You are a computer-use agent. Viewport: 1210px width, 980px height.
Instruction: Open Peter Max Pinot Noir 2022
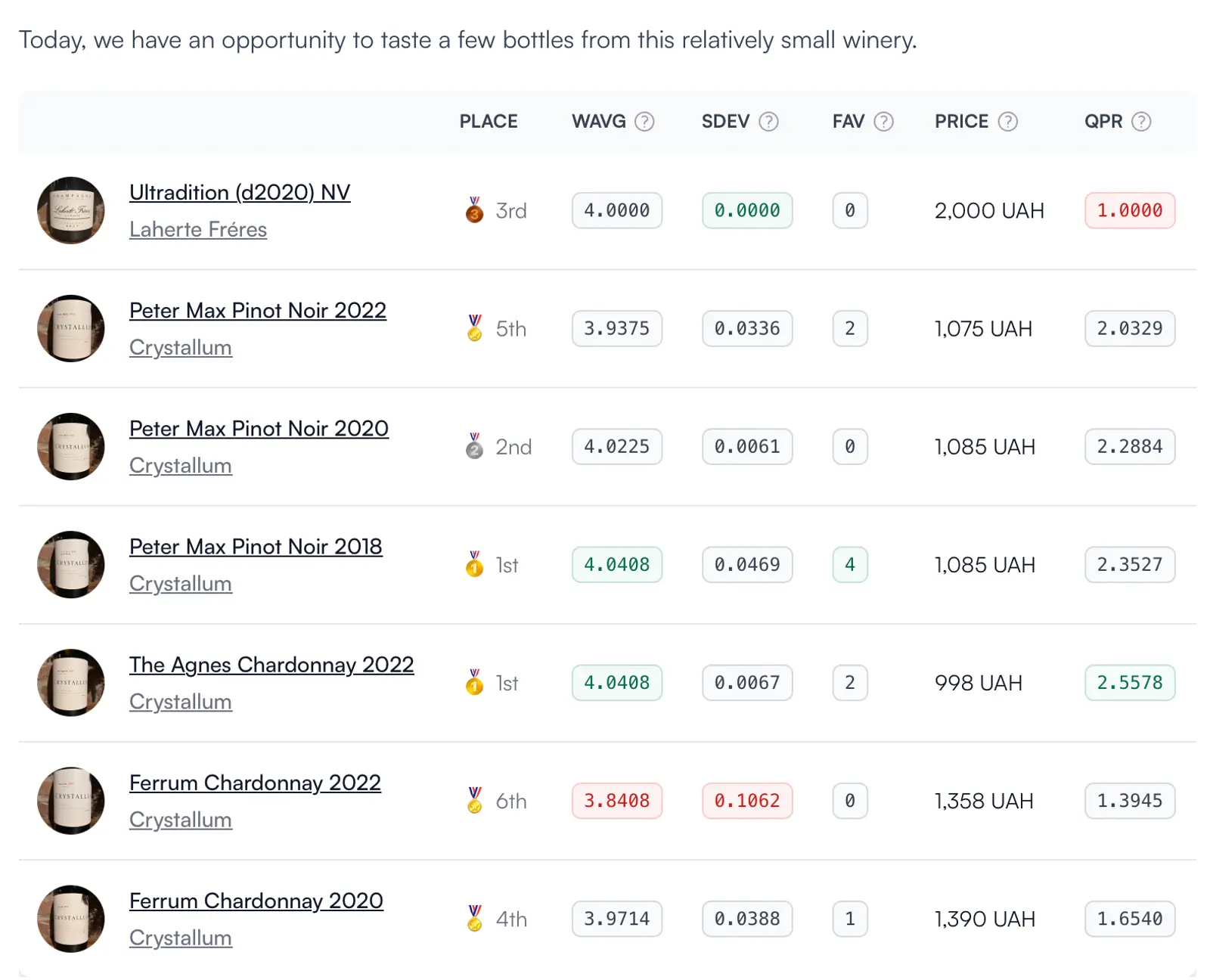click(x=257, y=311)
